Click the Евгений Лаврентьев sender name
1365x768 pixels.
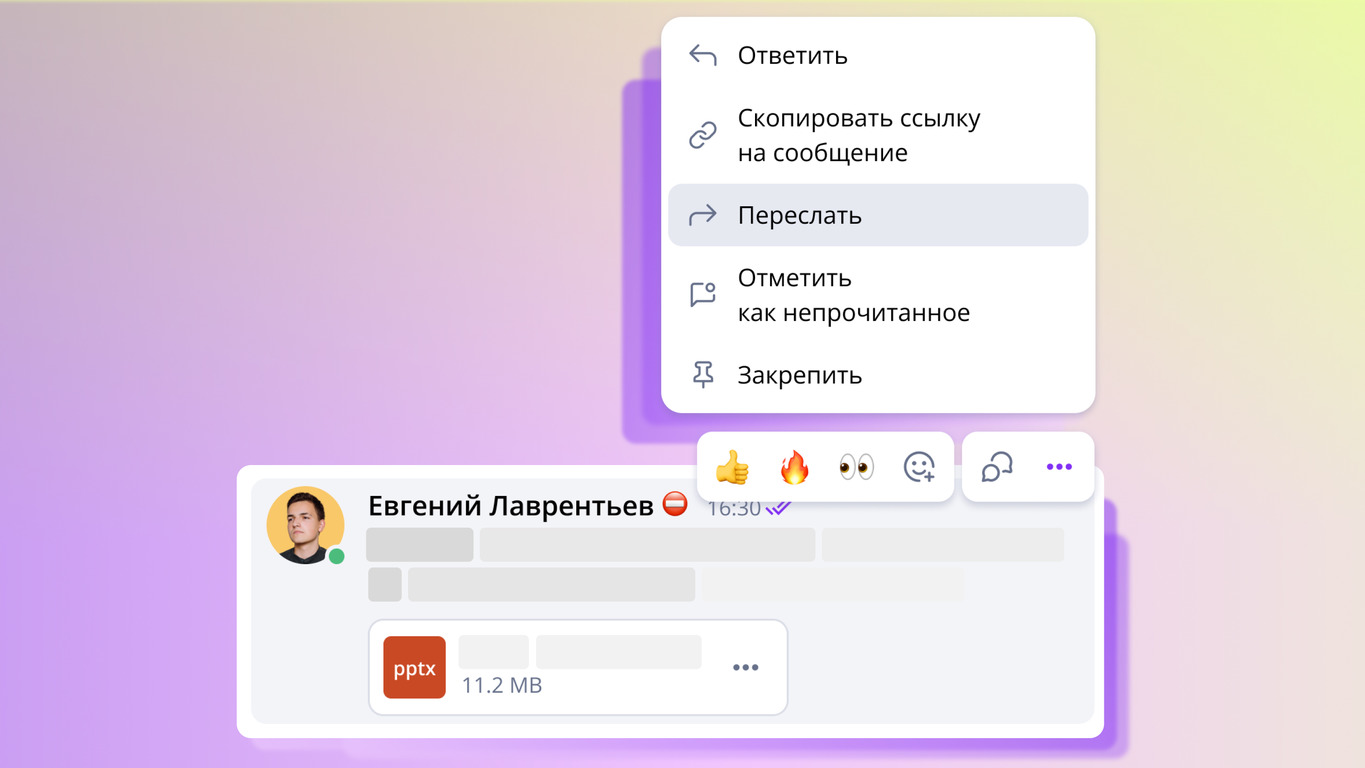511,506
